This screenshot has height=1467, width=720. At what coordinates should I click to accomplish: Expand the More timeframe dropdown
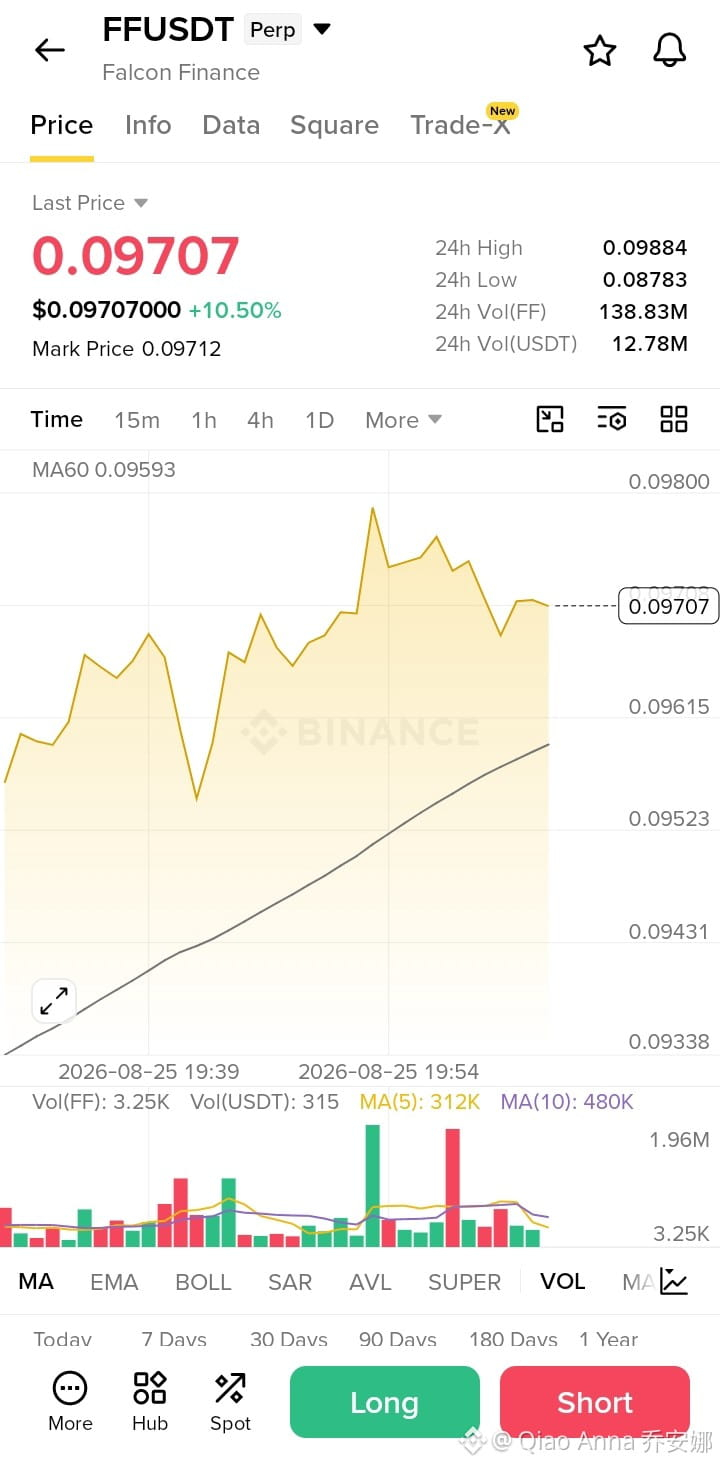tap(403, 420)
